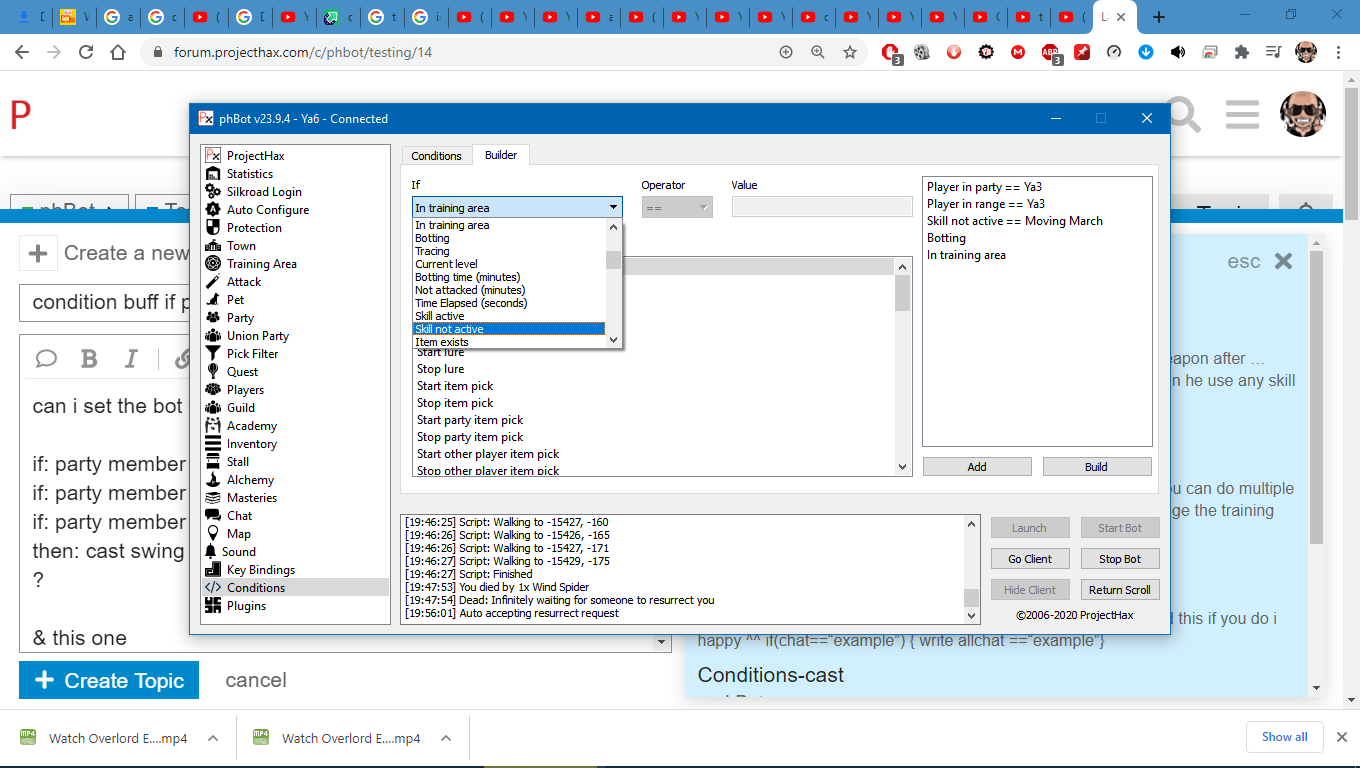The height and width of the screenshot is (768, 1360).
Task: Click the Stop Bot button
Action: 1119,559
